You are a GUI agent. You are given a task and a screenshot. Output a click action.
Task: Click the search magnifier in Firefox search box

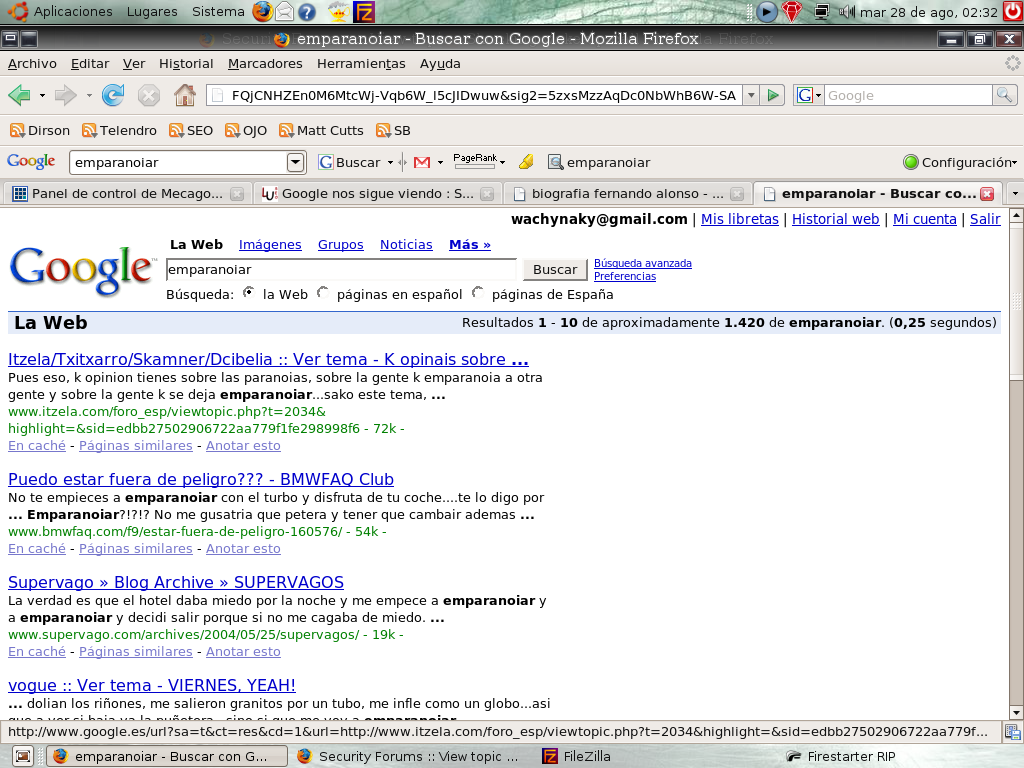tap(1004, 95)
